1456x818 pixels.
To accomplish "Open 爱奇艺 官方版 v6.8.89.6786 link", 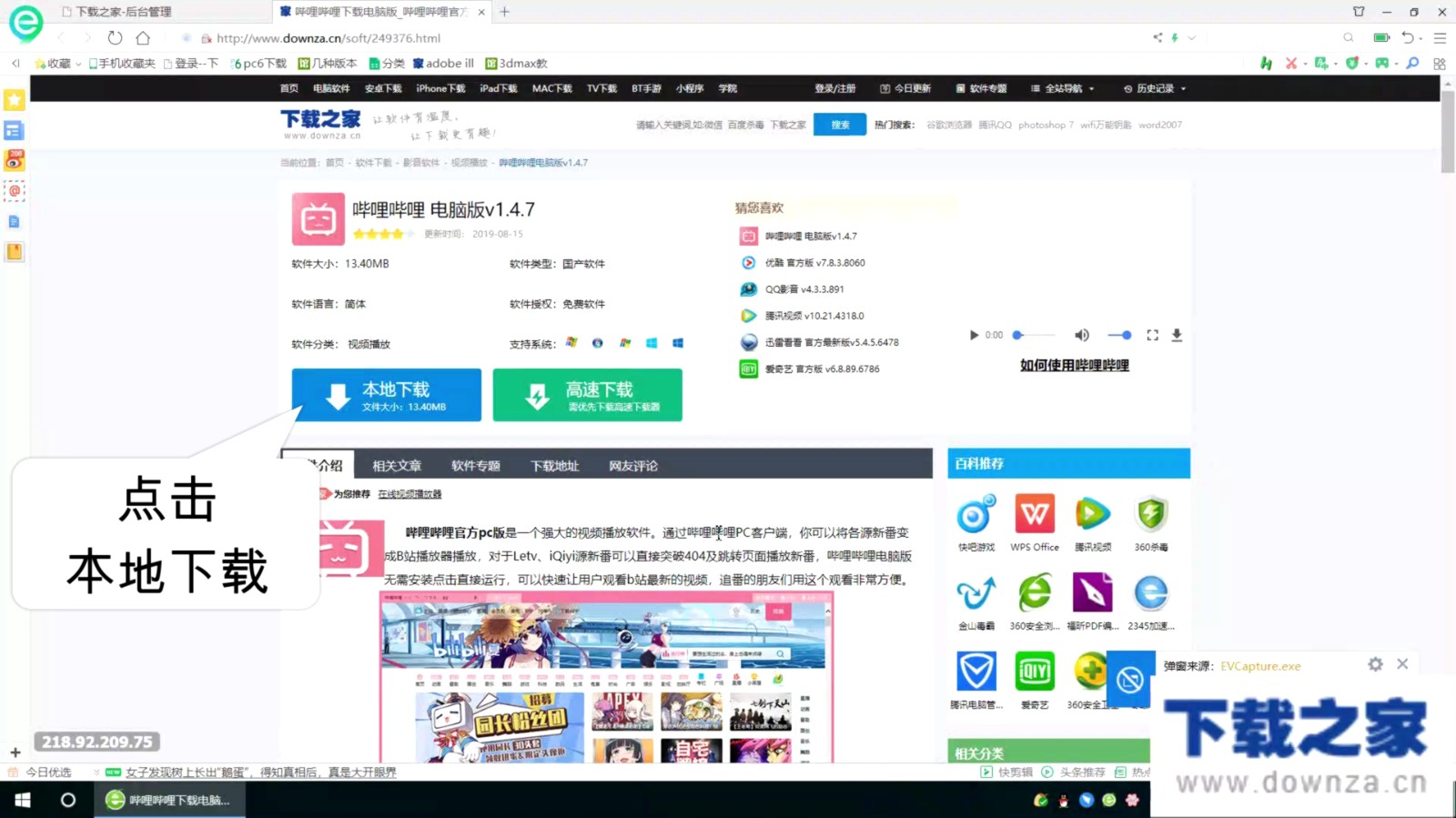I will click(x=822, y=369).
